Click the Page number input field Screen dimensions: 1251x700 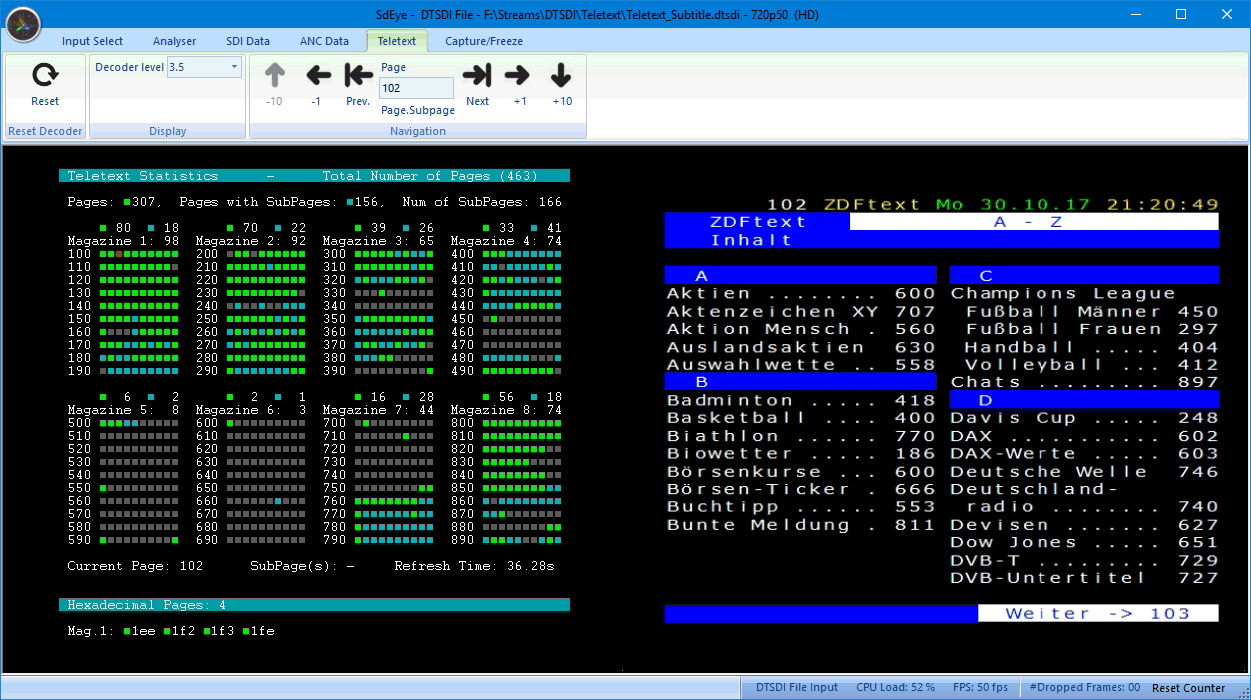click(x=416, y=88)
